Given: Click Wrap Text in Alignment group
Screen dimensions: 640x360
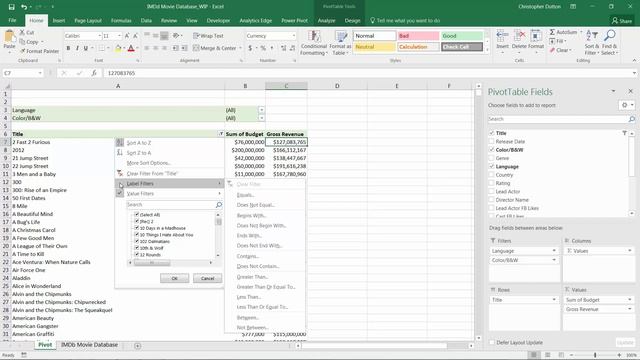Looking at the screenshot, I should coord(208,36).
